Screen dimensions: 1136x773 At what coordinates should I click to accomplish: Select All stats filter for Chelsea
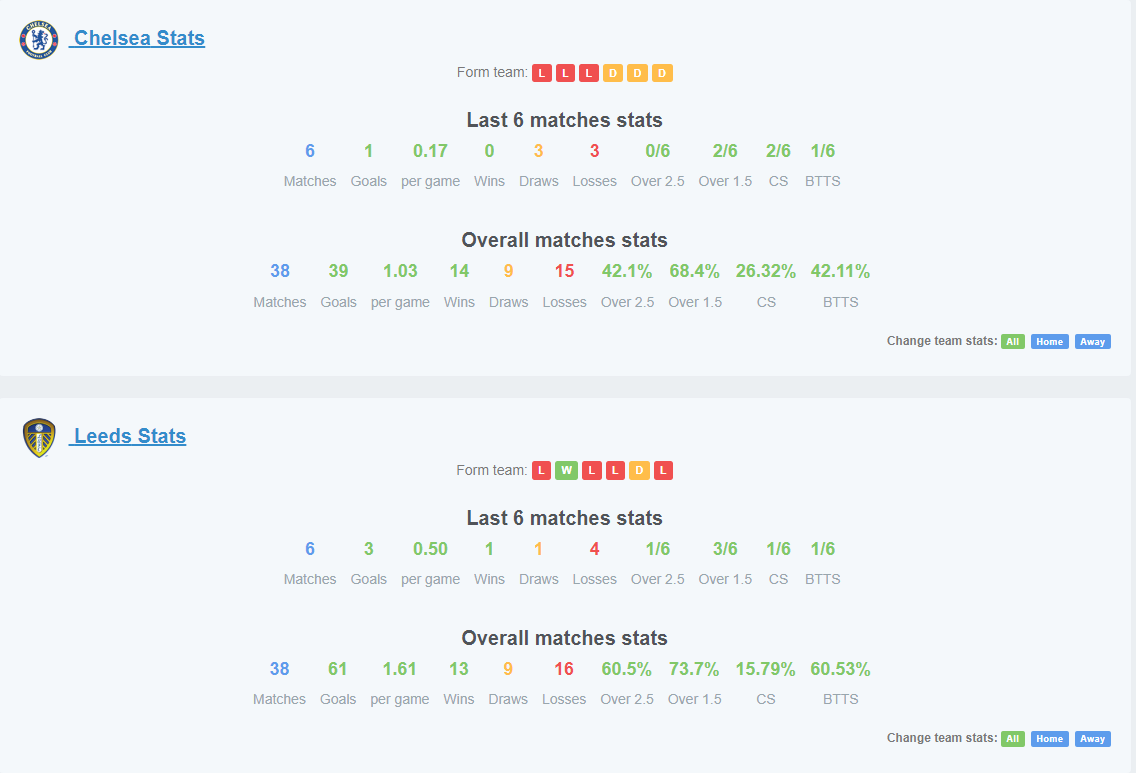(x=1013, y=341)
